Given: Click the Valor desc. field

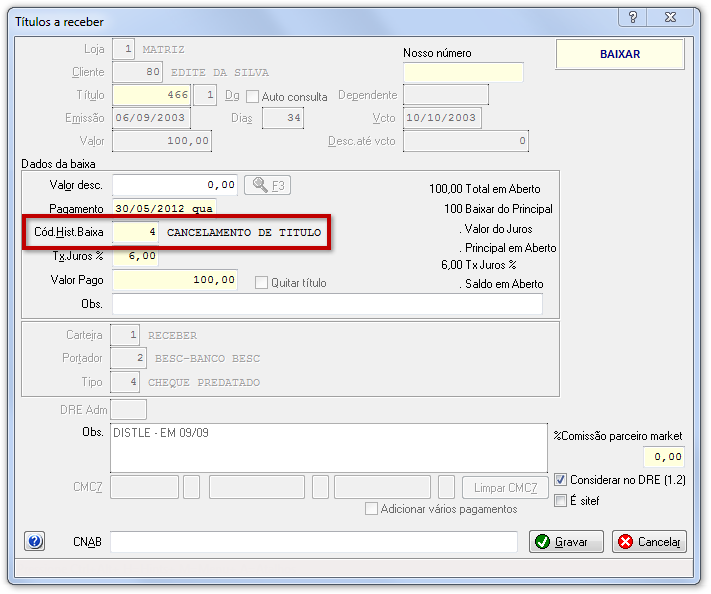Looking at the screenshot, I should 175,185.
